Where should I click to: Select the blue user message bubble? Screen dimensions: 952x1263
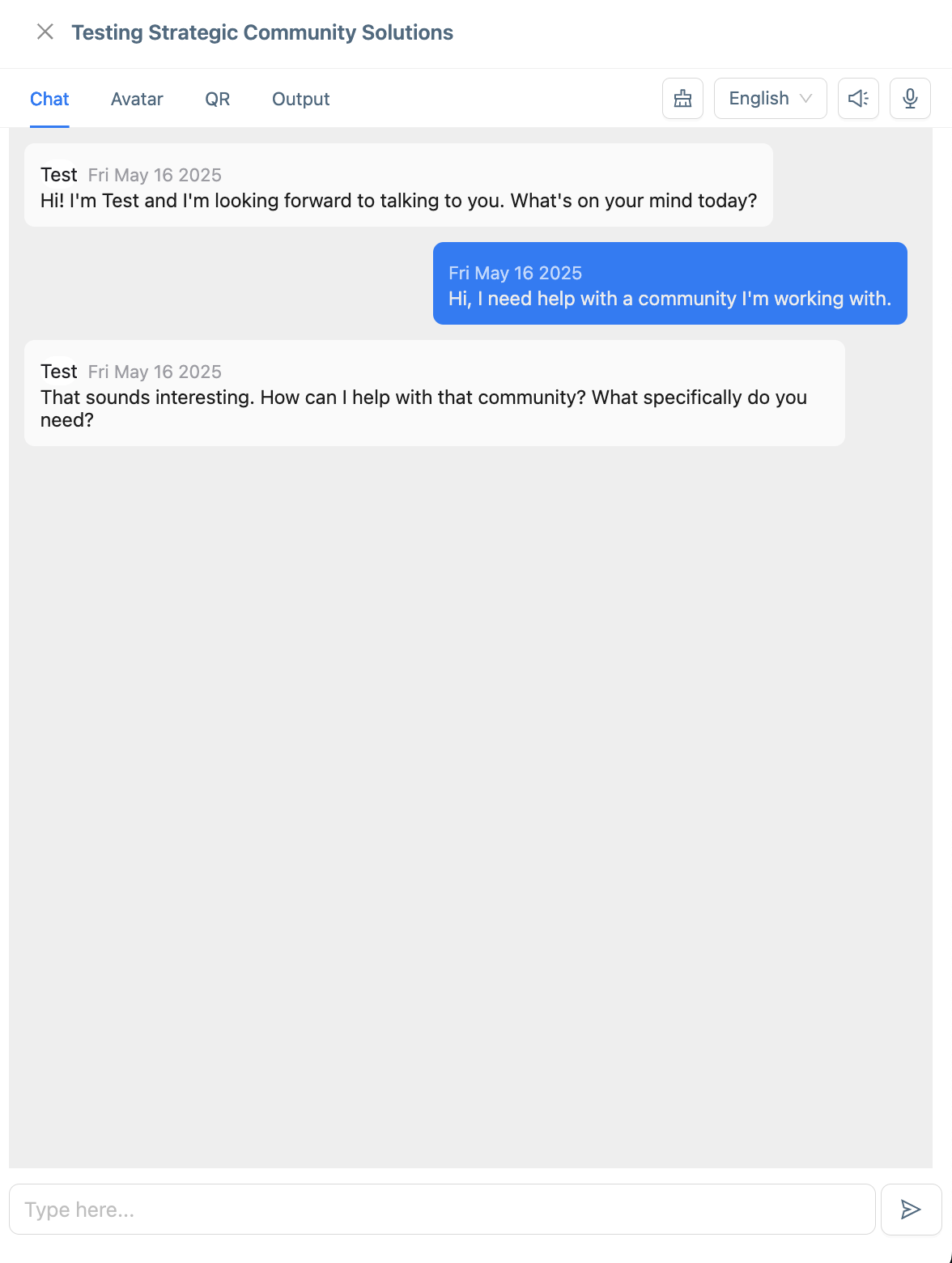[x=670, y=283]
